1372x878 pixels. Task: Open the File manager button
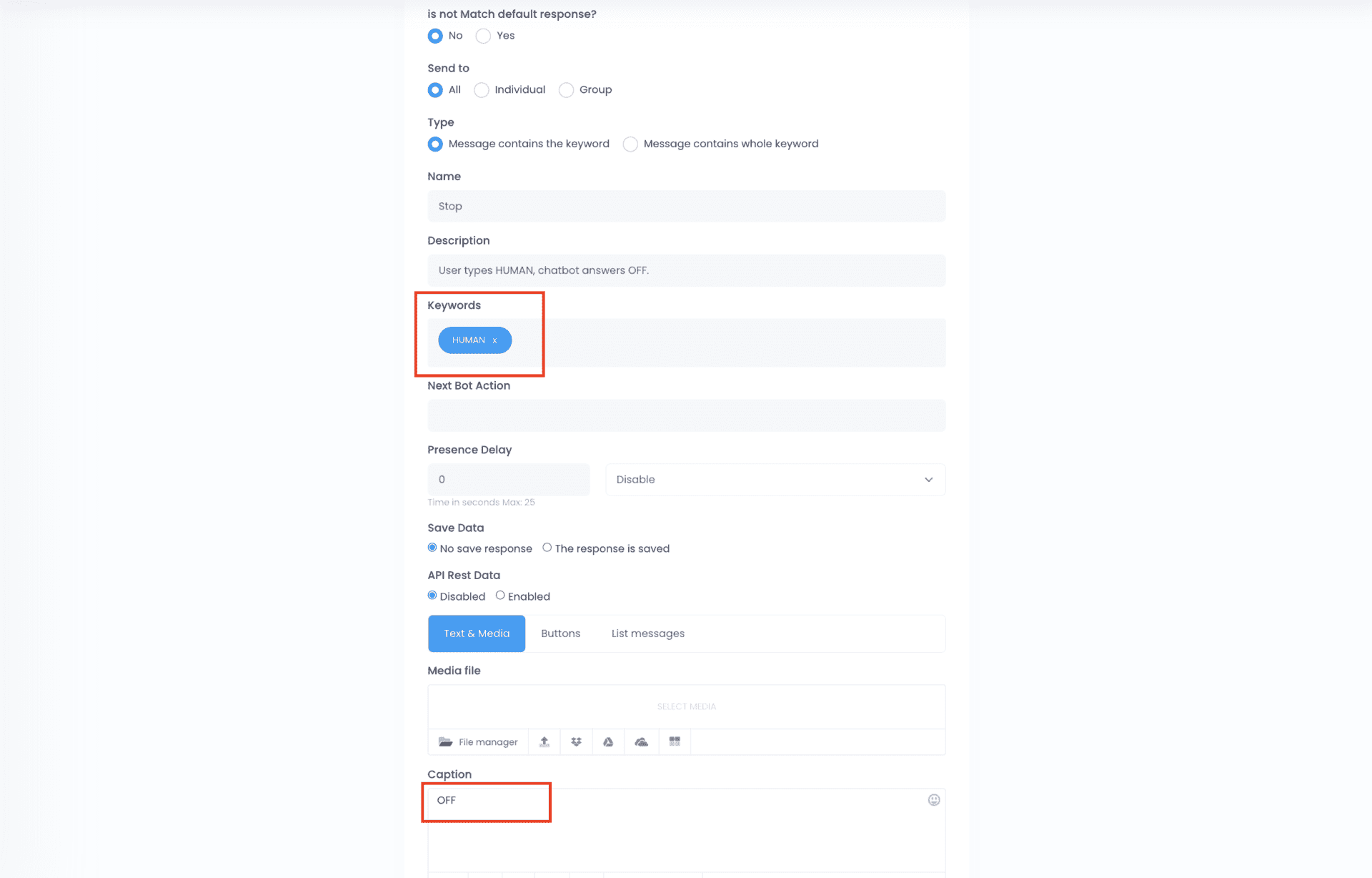[x=478, y=742]
